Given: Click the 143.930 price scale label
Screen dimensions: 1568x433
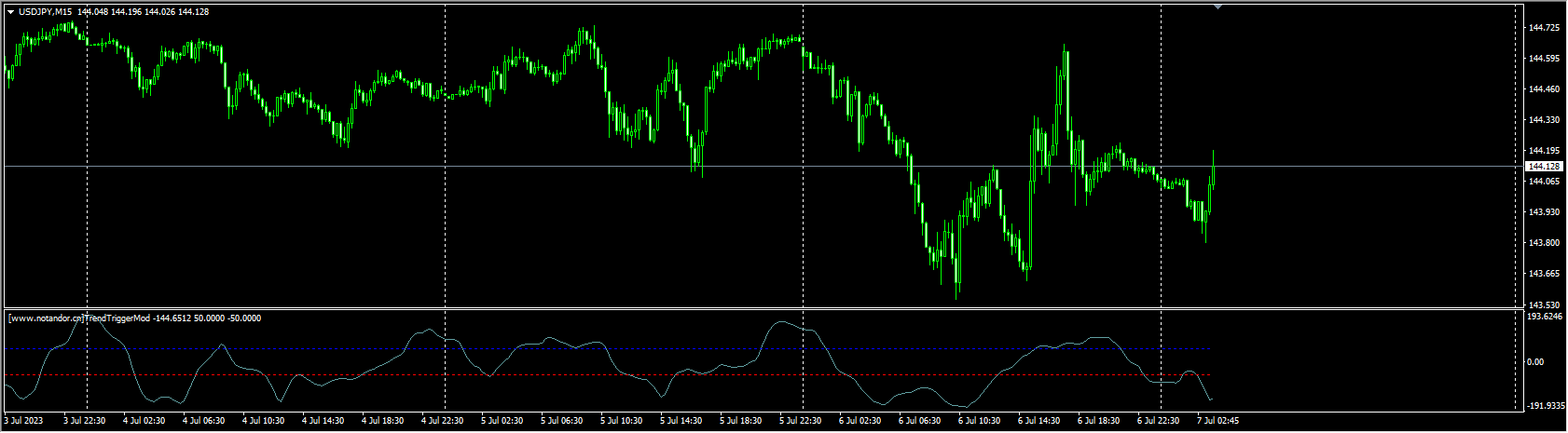Looking at the screenshot, I should (x=1544, y=212).
